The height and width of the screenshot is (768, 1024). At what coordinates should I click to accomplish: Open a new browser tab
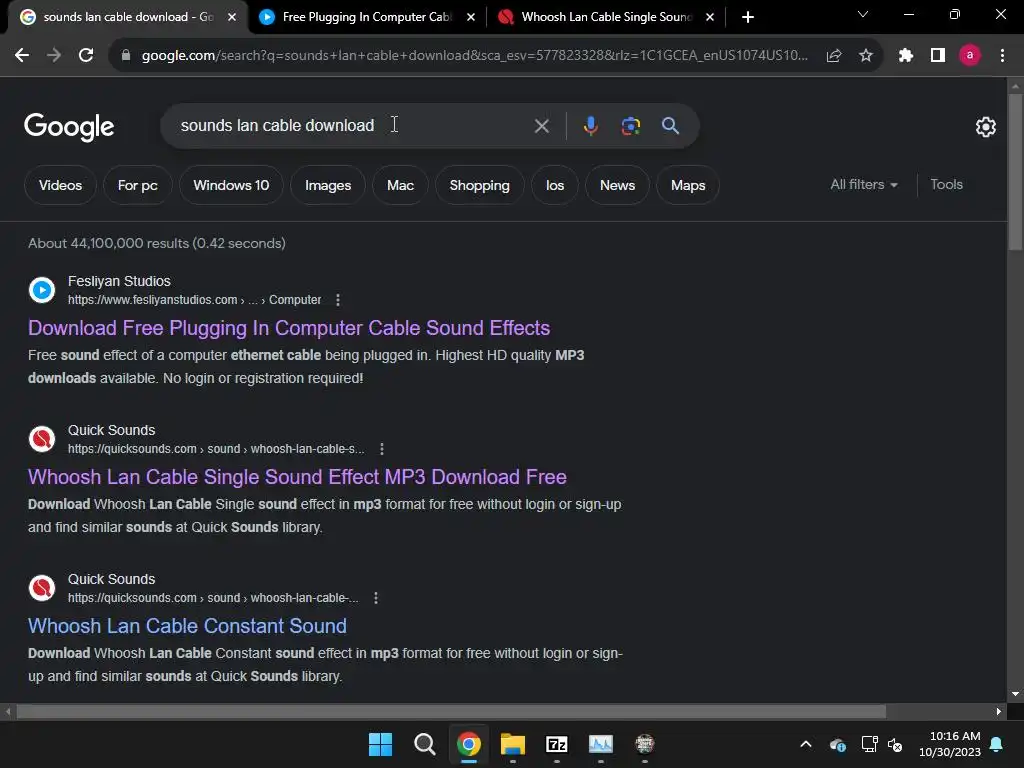pos(748,17)
